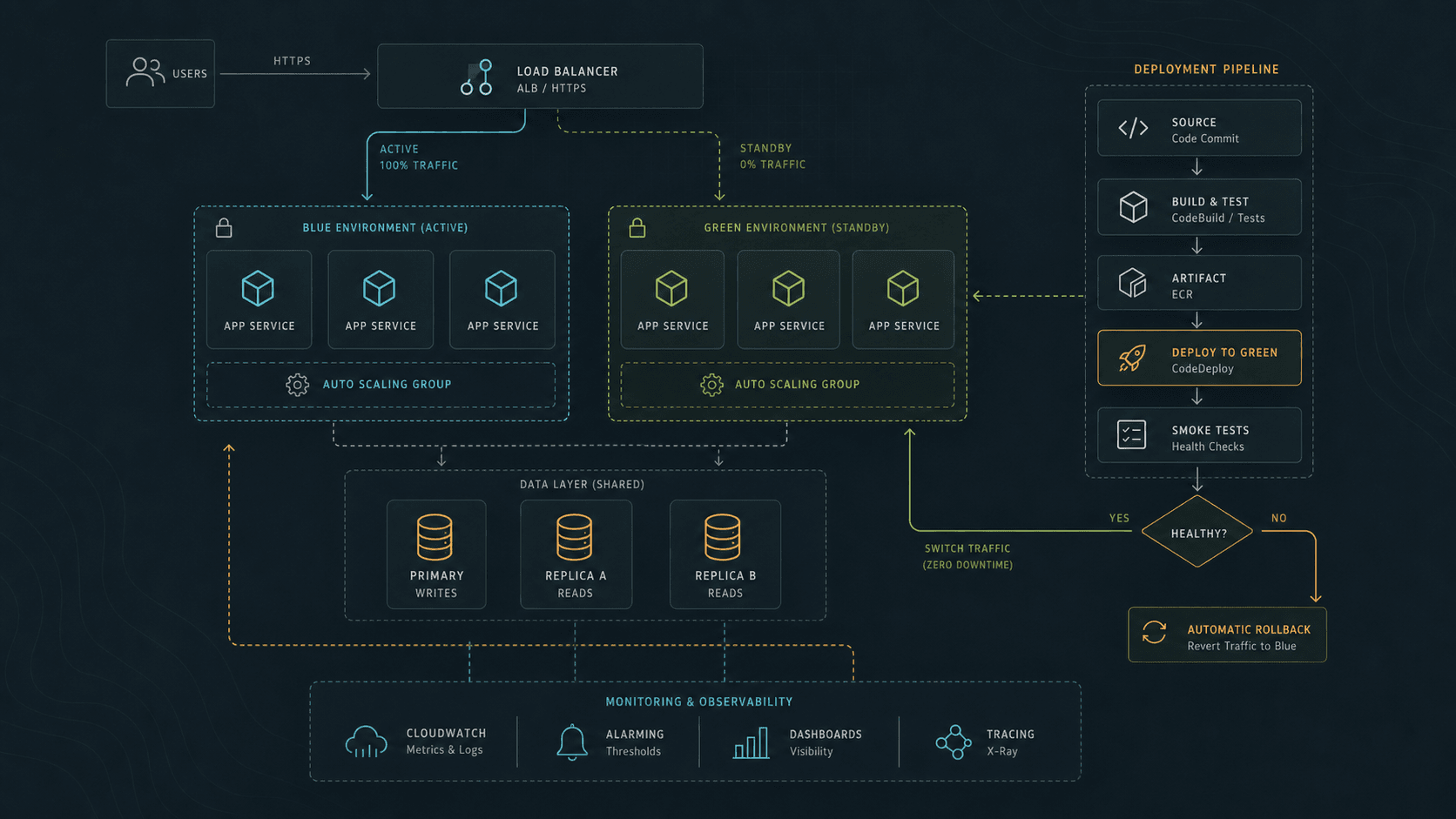Click the Blue Environment (Active) title
The width and height of the screenshot is (1456, 819).
(385, 228)
